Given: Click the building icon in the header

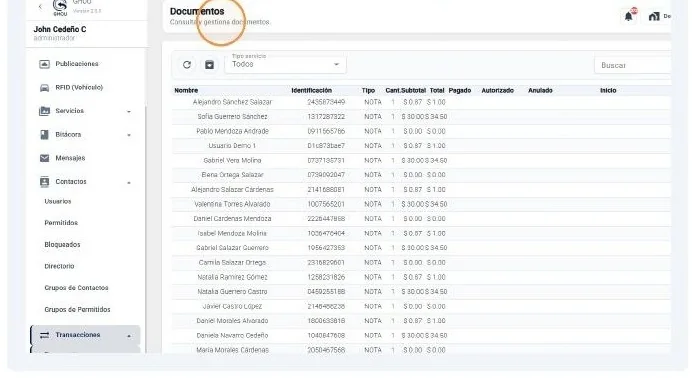Looking at the screenshot, I should 654,16.
